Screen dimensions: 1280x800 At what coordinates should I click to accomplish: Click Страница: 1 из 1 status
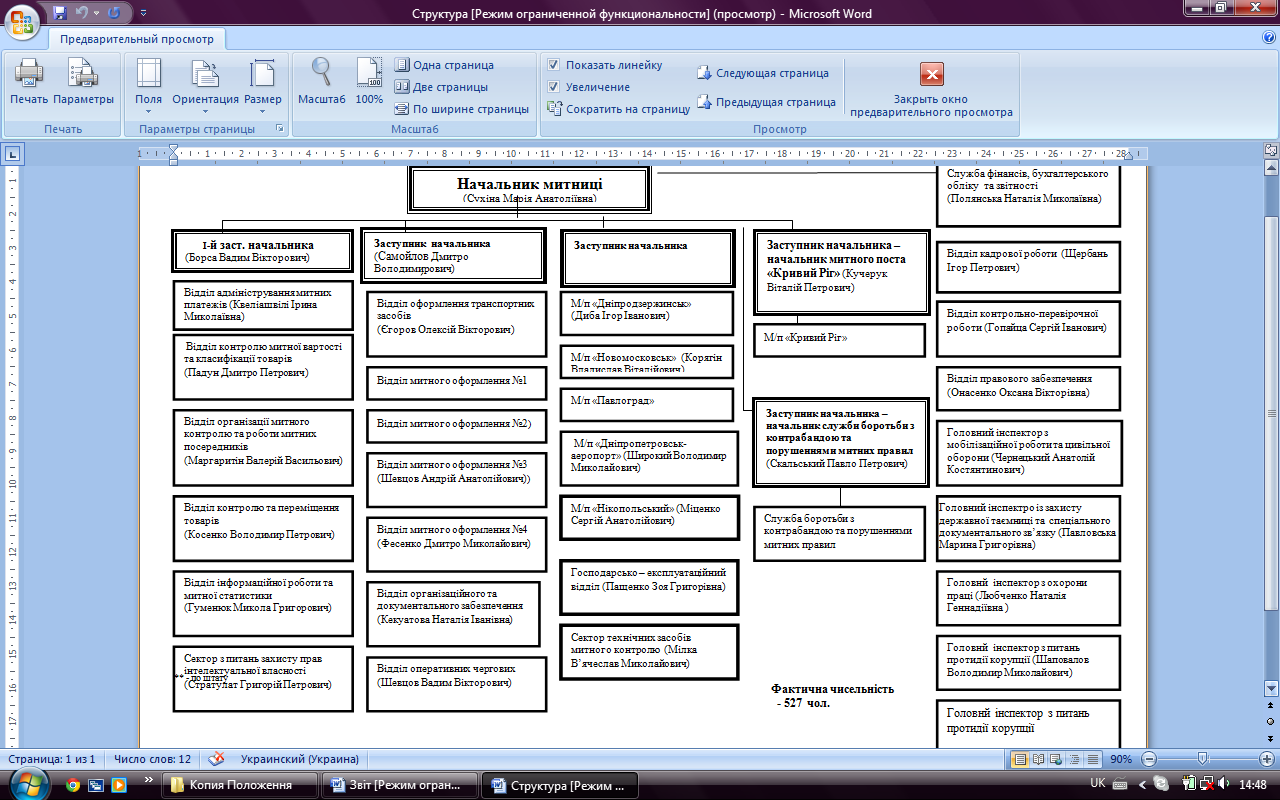coord(51,759)
